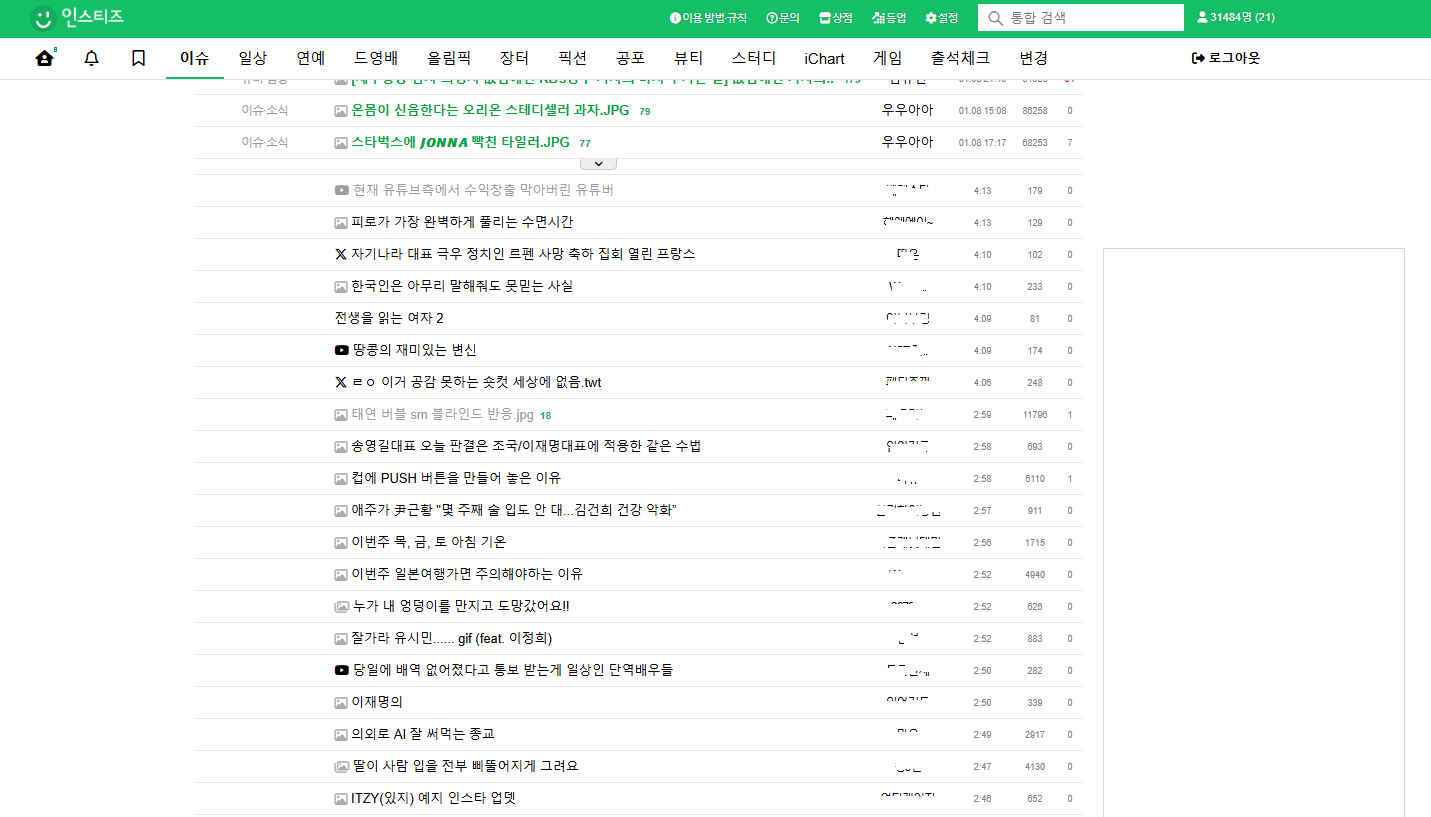Select the 뷰티 tab
Screen dimensions: 1431x817
(x=689, y=58)
